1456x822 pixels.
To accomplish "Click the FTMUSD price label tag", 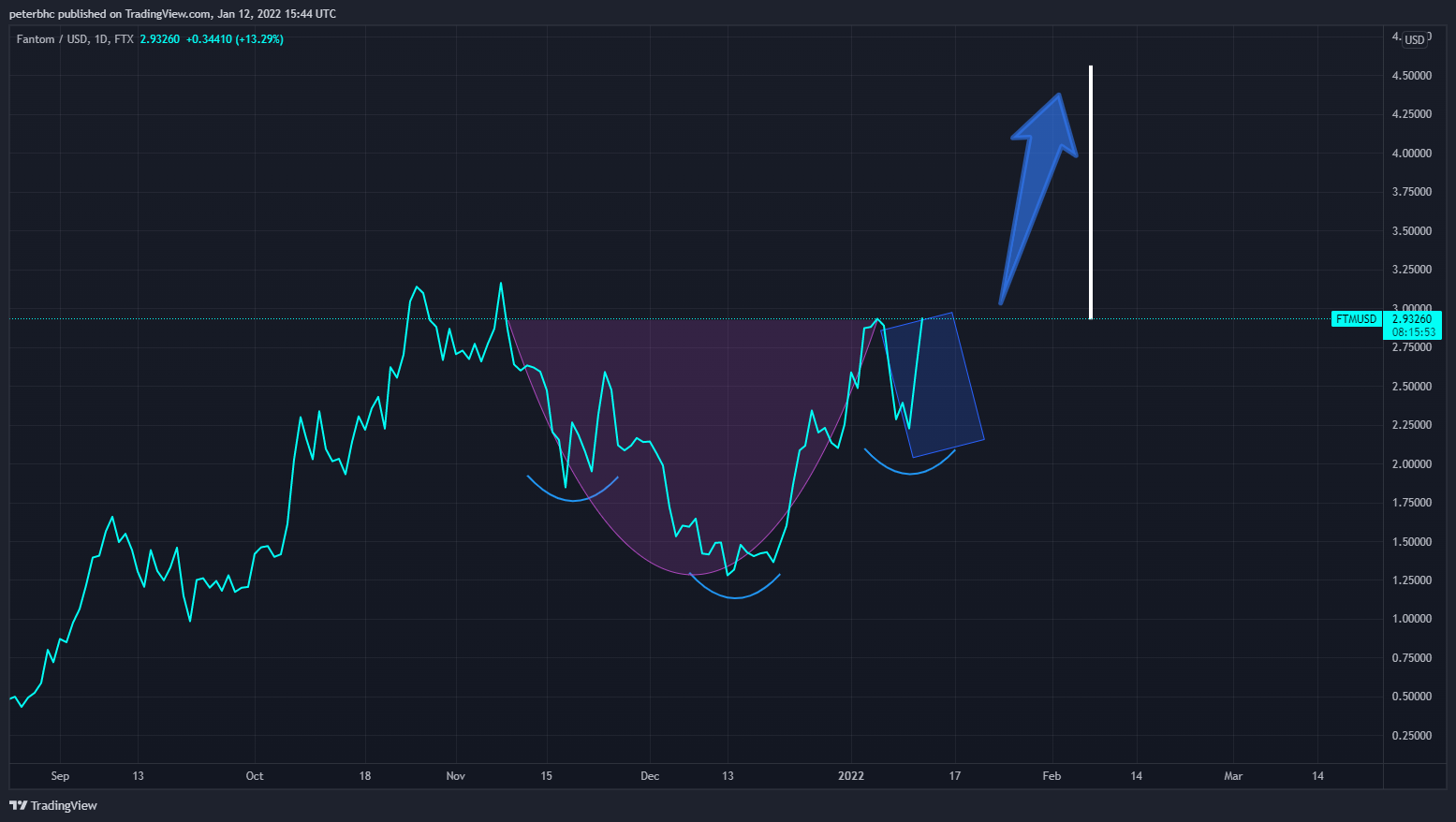I will (x=1356, y=319).
